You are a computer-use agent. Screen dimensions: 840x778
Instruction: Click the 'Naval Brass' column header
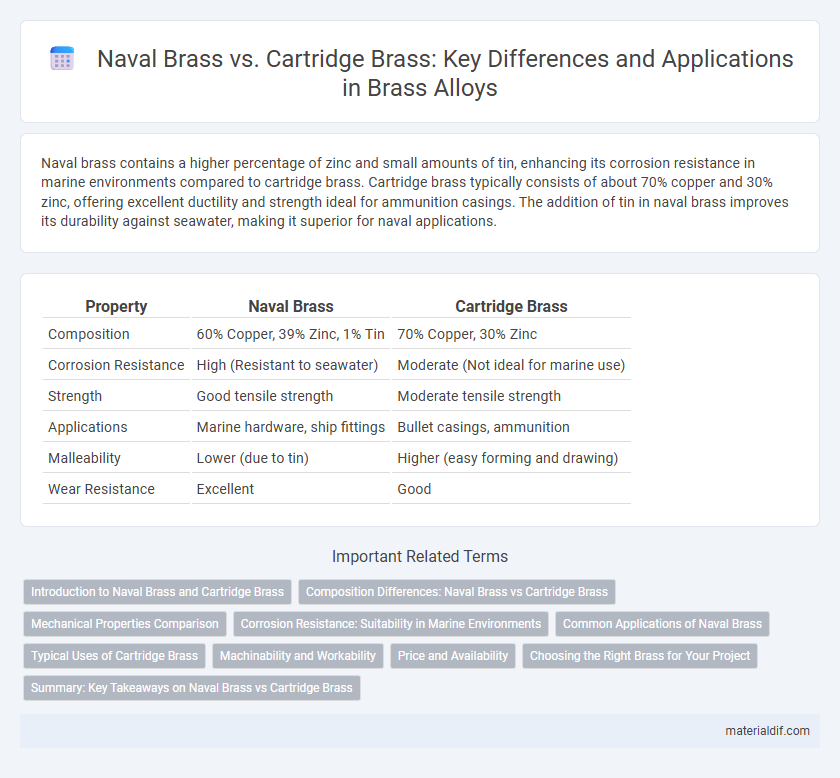[291, 306]
